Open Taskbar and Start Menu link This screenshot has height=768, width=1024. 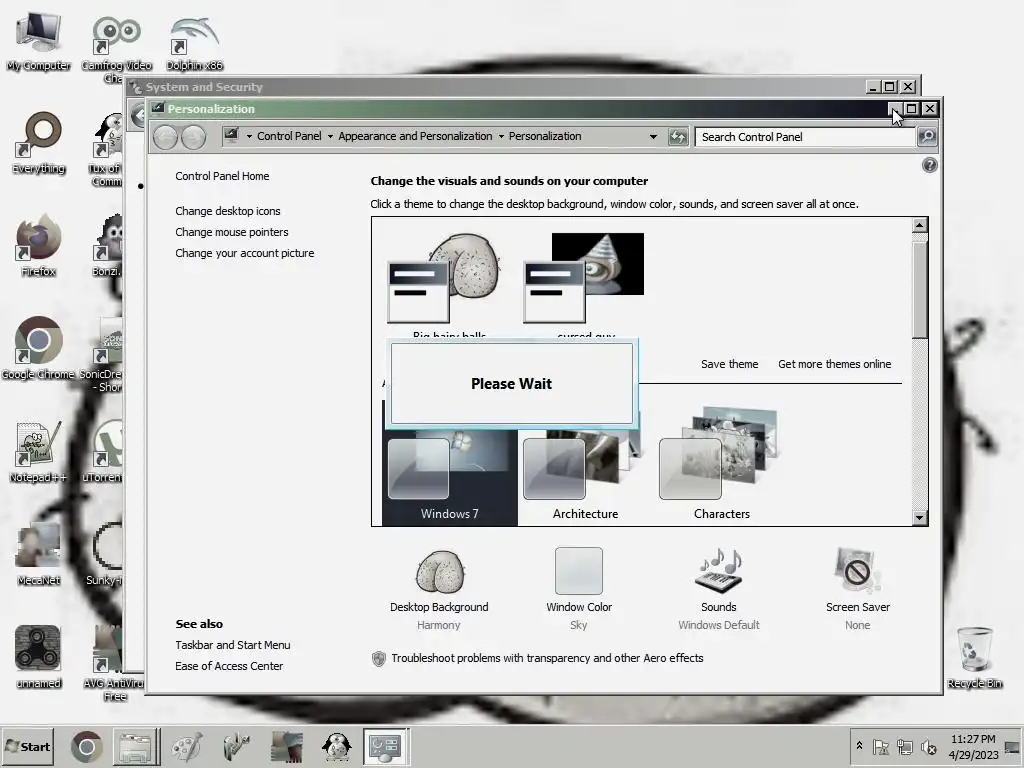coord(232,645)
